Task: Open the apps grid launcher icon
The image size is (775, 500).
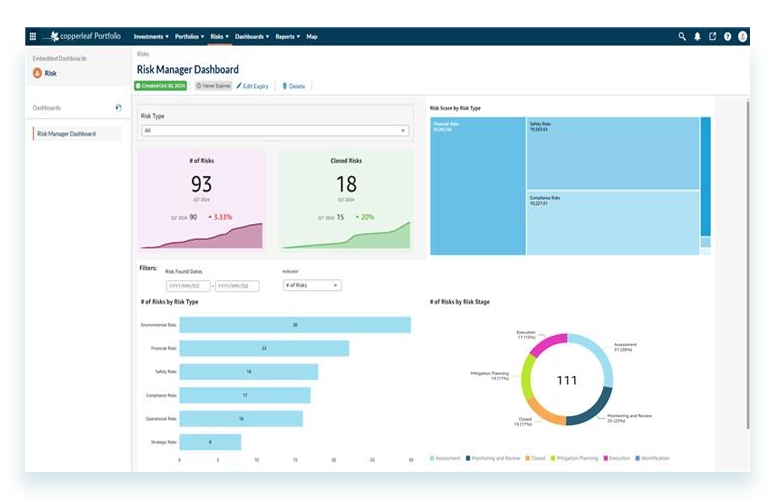Action: (33, 36)
